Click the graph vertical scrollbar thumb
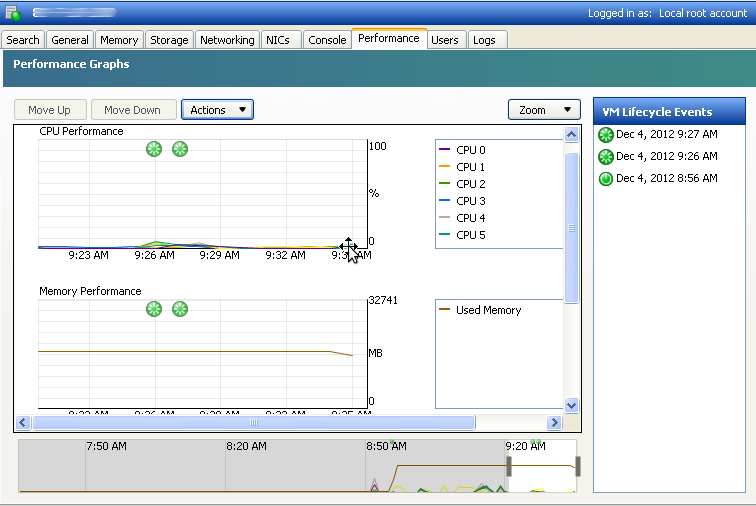This screenshot has width=756, height=506. coord(571,228)
